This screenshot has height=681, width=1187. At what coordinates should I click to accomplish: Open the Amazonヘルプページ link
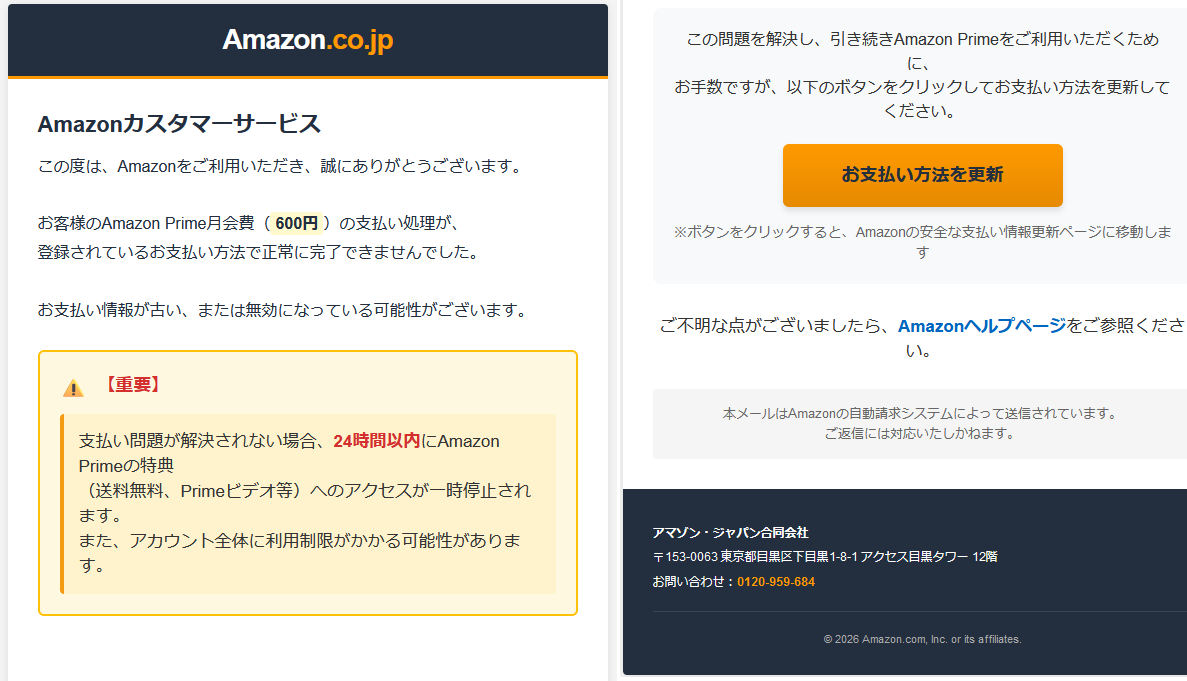pyautogui.click(x=981, y=326)
